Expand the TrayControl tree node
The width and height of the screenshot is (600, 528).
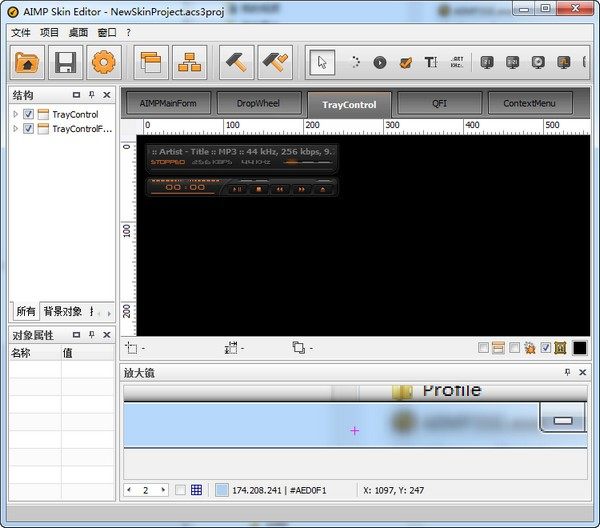click(x=15, y=114)
